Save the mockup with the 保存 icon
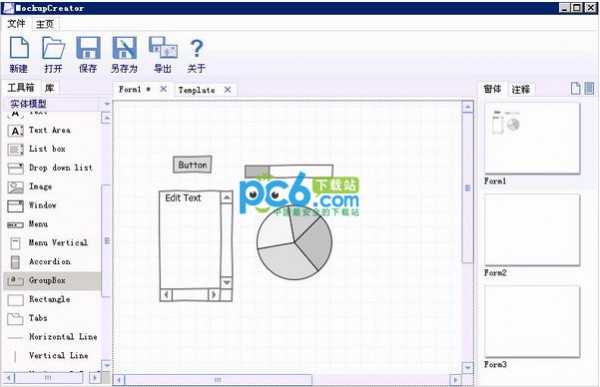 click(88, 48)
